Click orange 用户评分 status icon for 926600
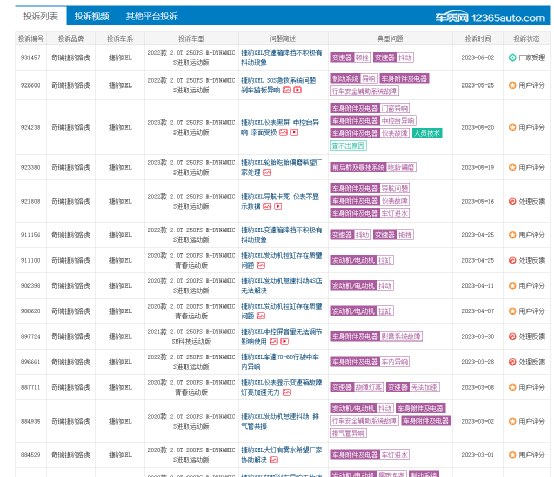Viewport: 554px width, 477px height. pyautogui.click(x=512, y=85)
